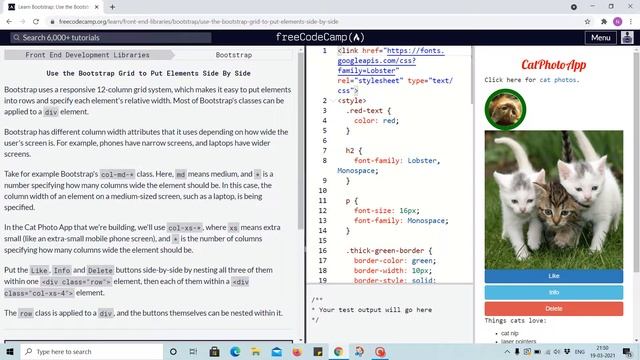Click the .thick-green-border code line
Image resolution: width=640 pixels, height=360 pixels.
[389, 251]
